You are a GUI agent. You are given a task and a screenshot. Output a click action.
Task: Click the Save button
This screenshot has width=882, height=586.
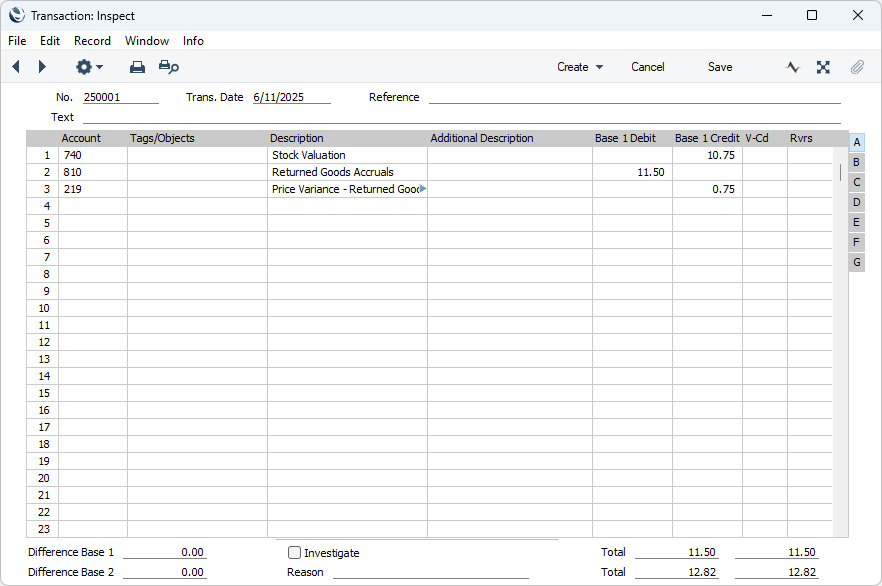click(720, 67)
